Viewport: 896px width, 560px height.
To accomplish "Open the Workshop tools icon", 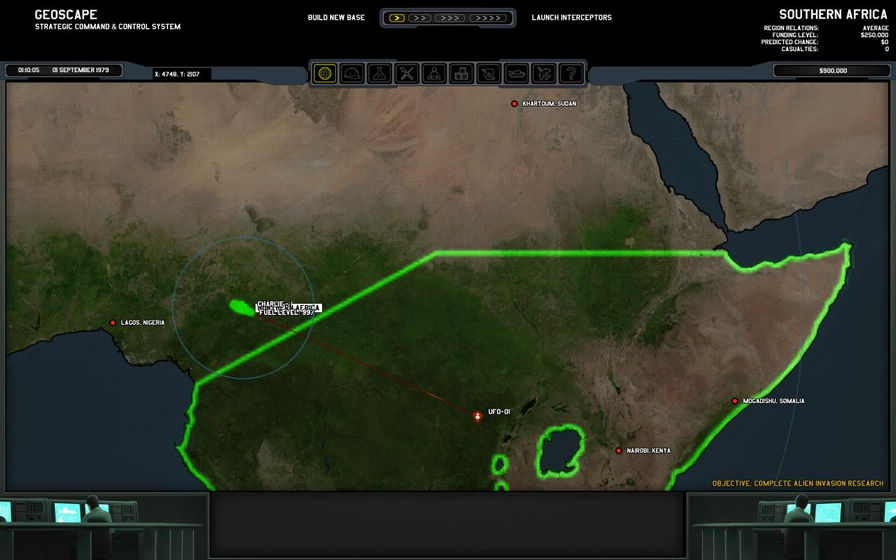I will pyautogui.click(x=407, y=74).
